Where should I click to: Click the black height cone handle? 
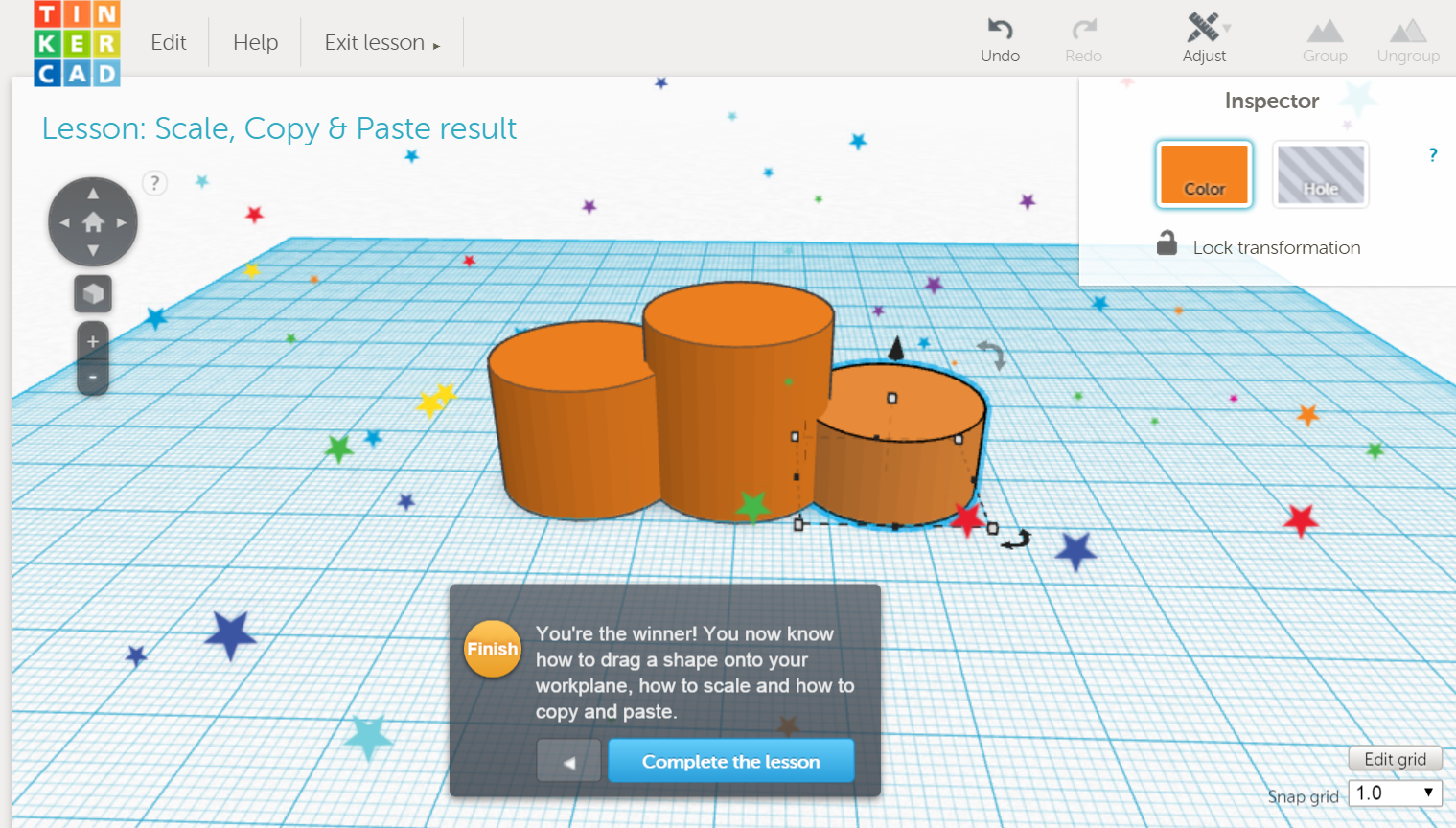coord(896,348)
